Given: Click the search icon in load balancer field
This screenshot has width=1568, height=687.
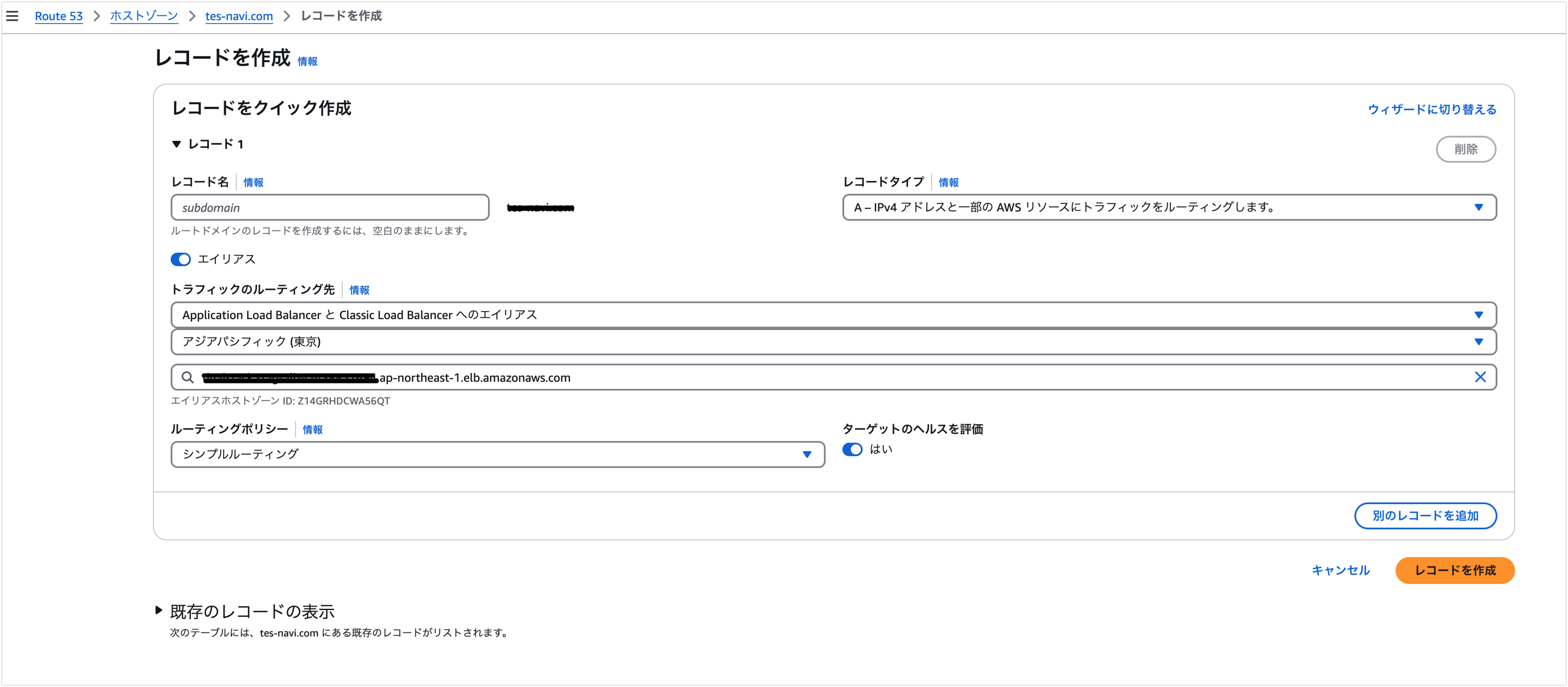Looking at the screenshot, I should [x=187, y=378].
